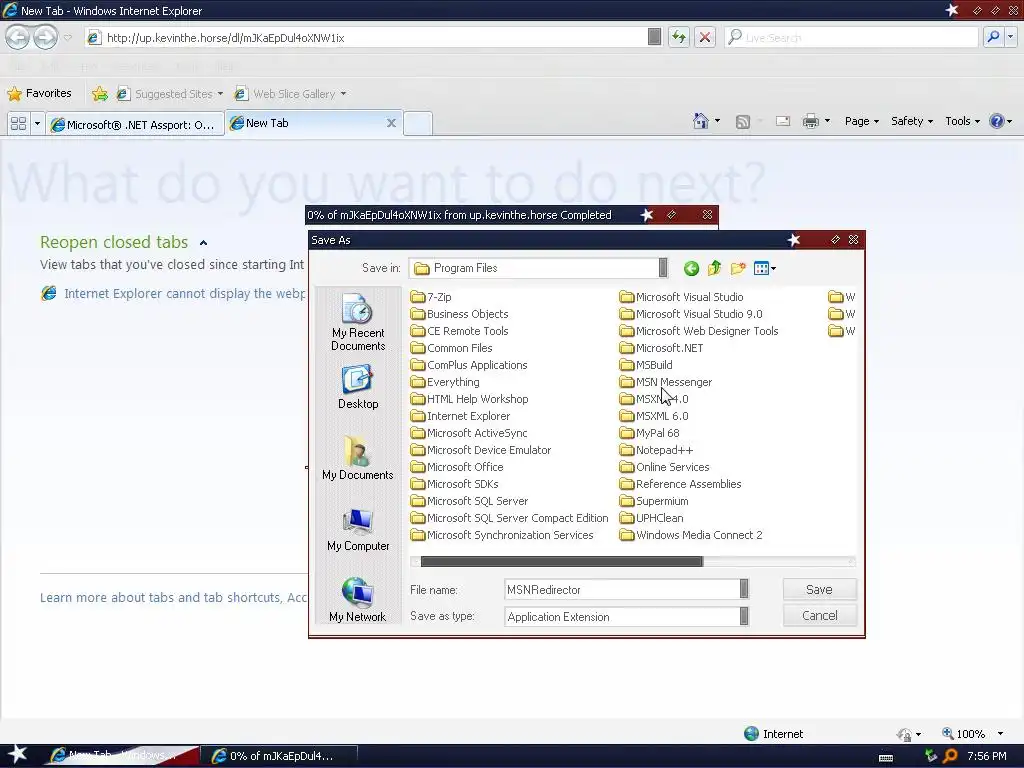Viewport: 1024px width, 768px height.
Task: Select the 7-Zip folder
Action: pyautogui.click(x=431, y=297)
